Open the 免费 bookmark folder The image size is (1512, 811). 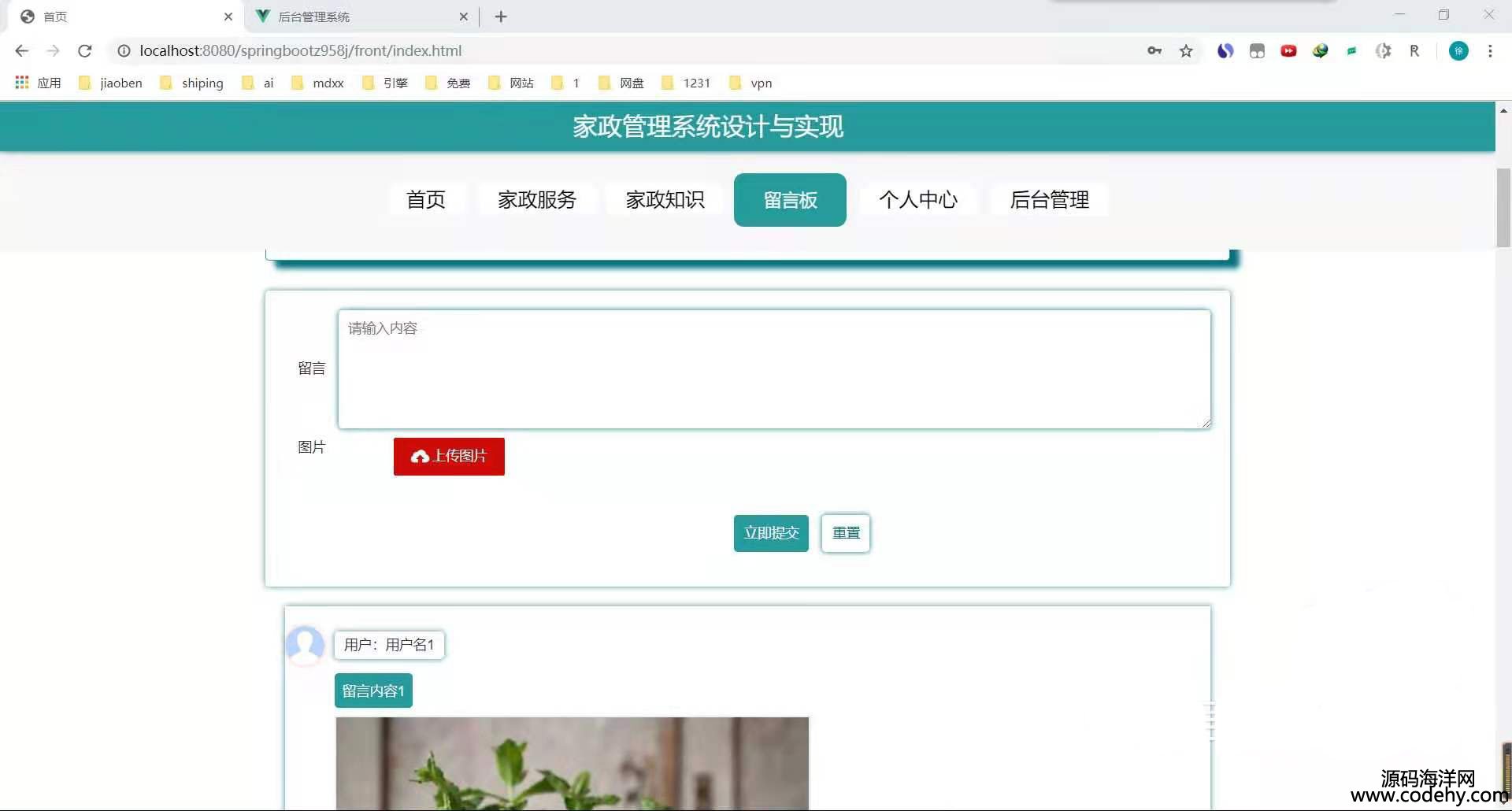pos(447,83)
